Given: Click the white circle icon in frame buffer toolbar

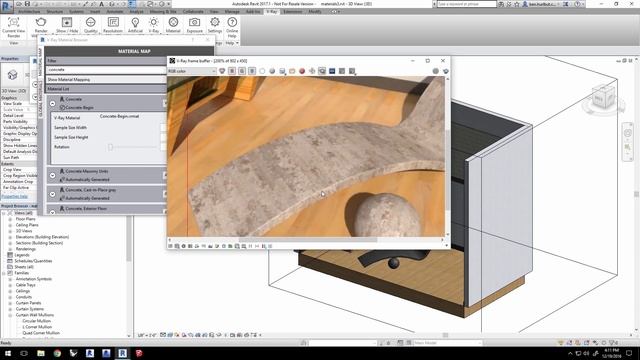Looking at the screenshot, I should pyautogui.click(x=262, y=71).
